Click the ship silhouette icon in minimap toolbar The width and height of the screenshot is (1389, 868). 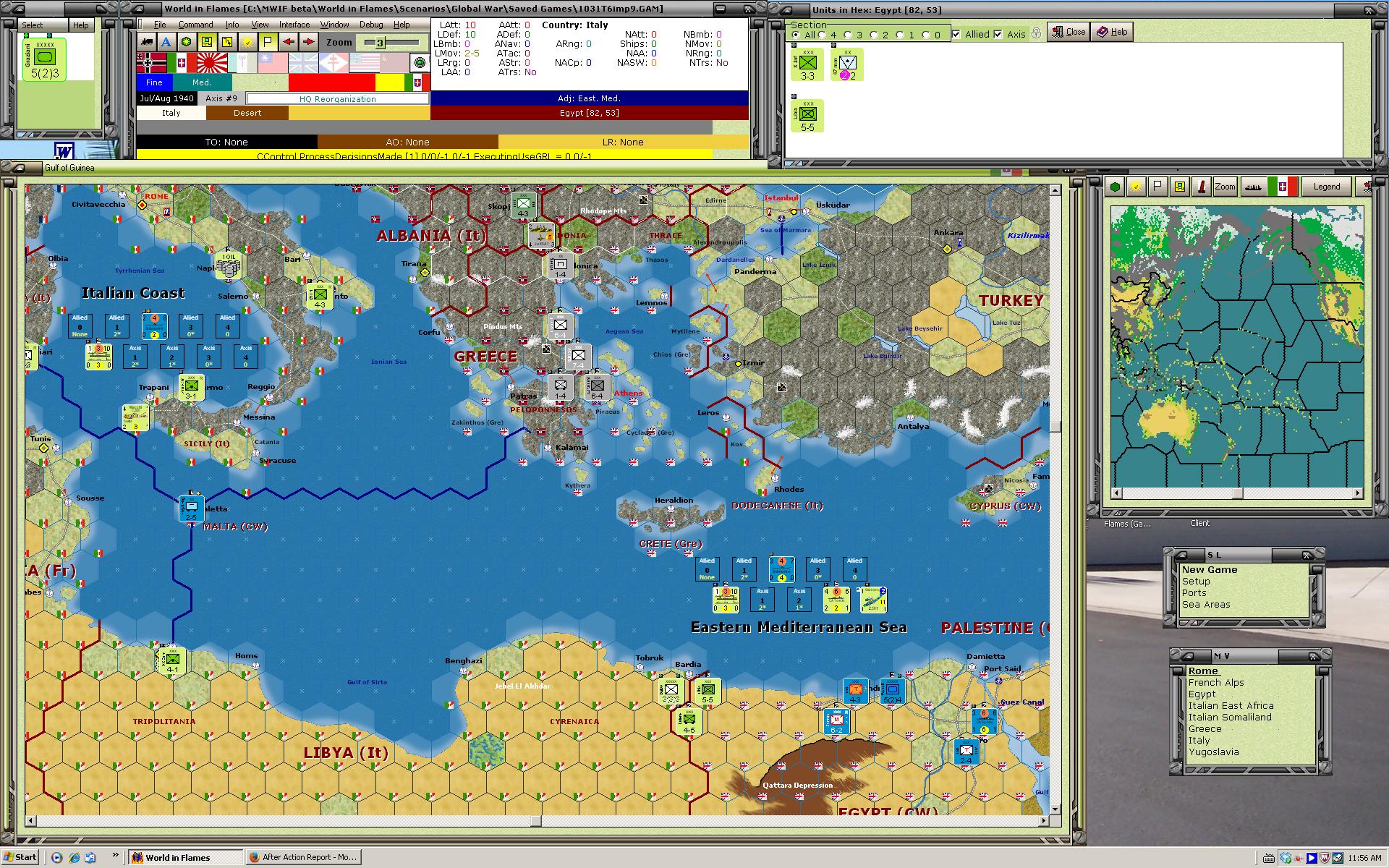point(1252,187)
